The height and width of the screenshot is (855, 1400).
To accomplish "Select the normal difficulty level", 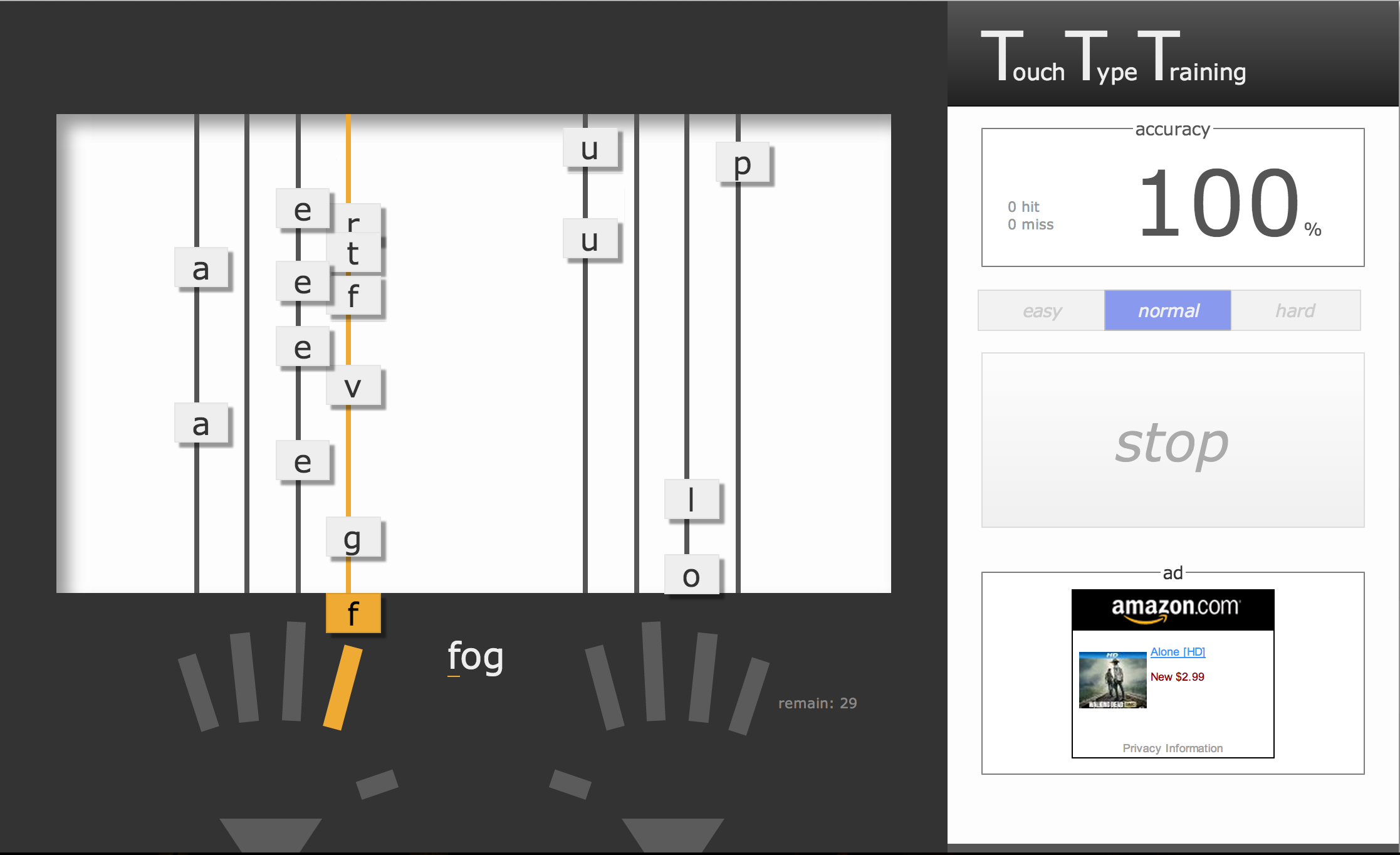I will pyautogui.click(x=1168, y=310).
